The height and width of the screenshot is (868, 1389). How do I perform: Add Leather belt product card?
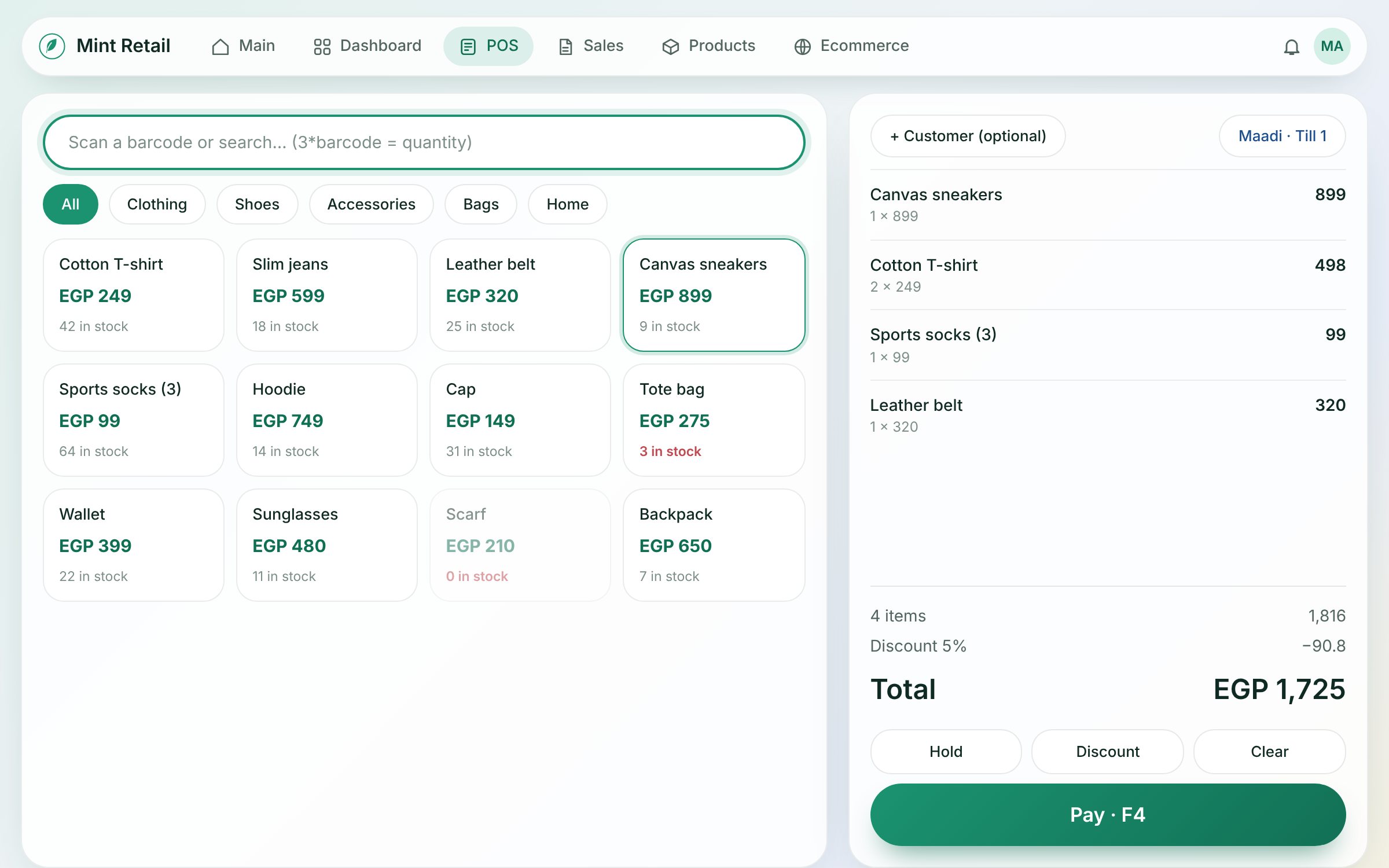click(520, 295)
